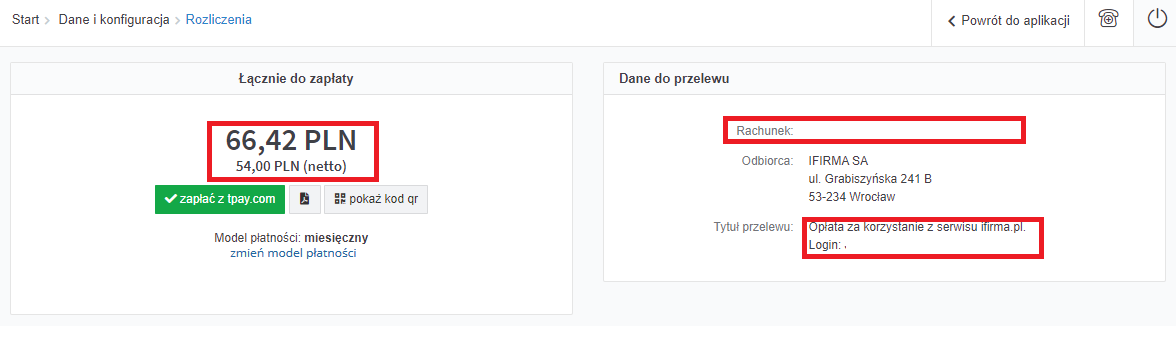Open zmień model płatności link

point(292,254)
